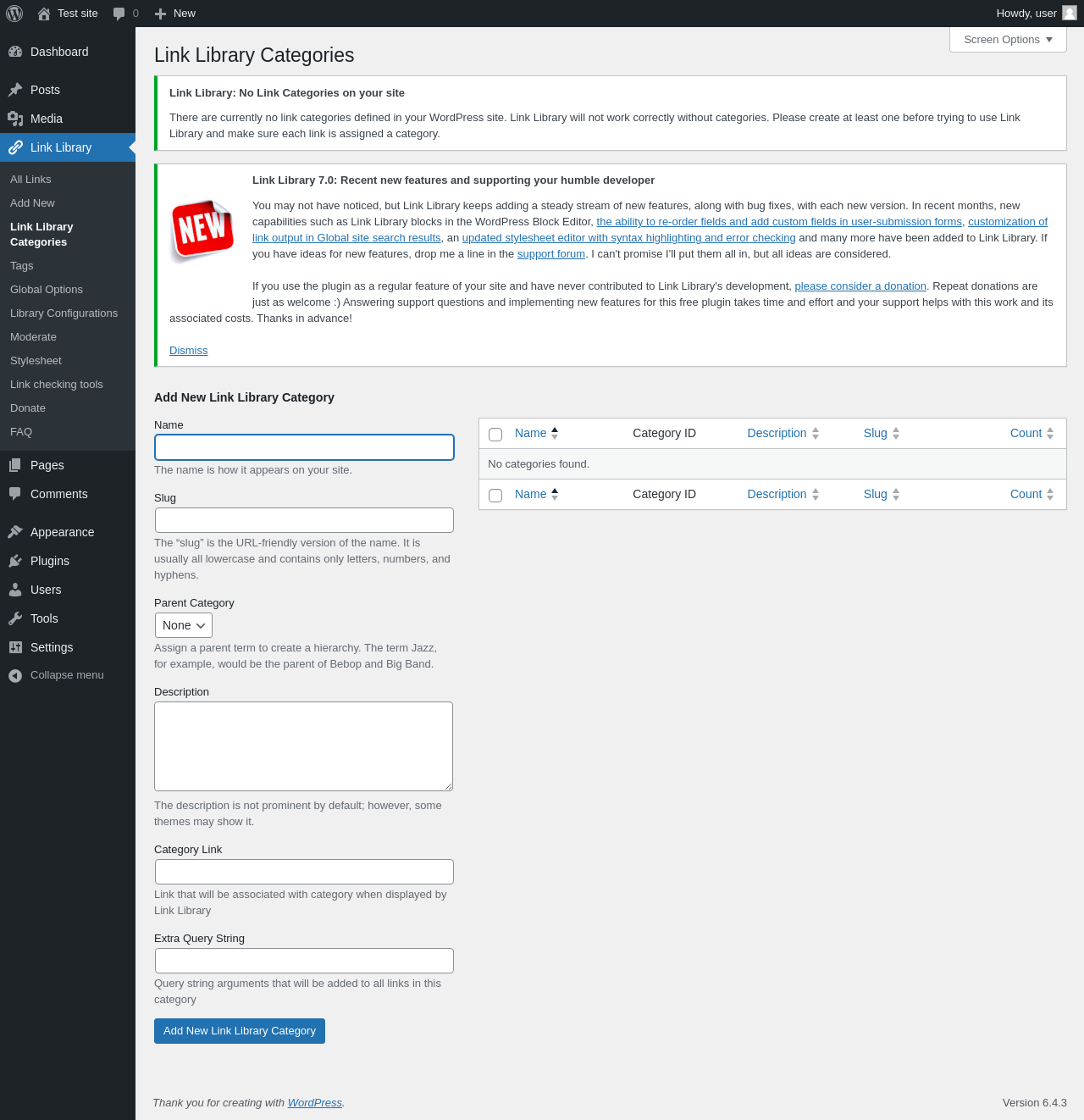Click the Pages icon in sidebar
The height and width of the screenshot is (1120, 1084).
15,465
